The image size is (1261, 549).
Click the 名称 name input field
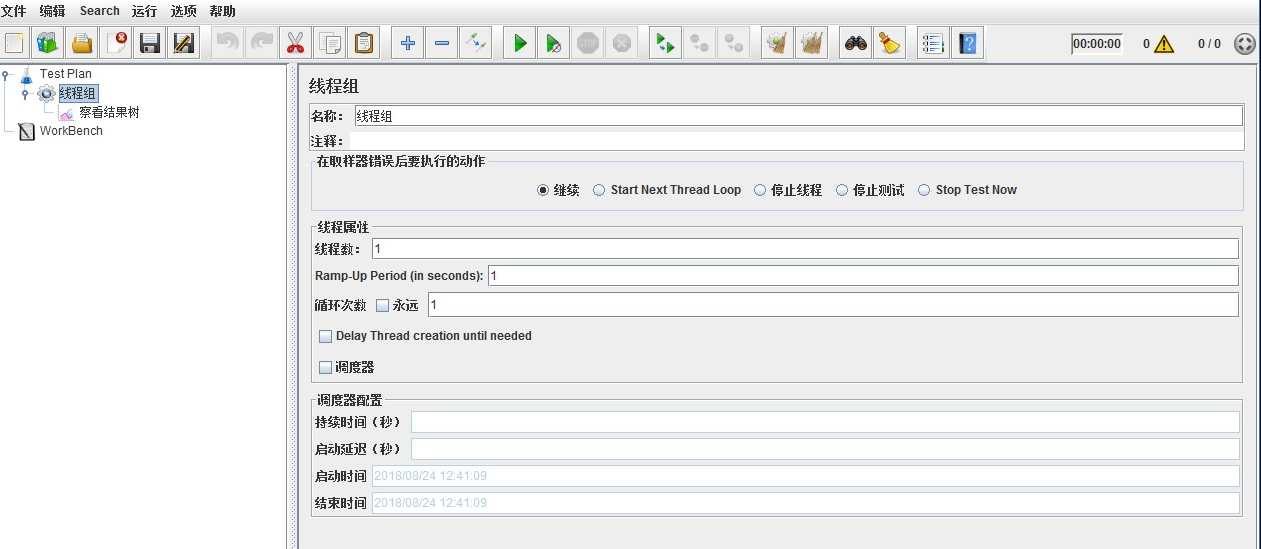tap(799, 116)
